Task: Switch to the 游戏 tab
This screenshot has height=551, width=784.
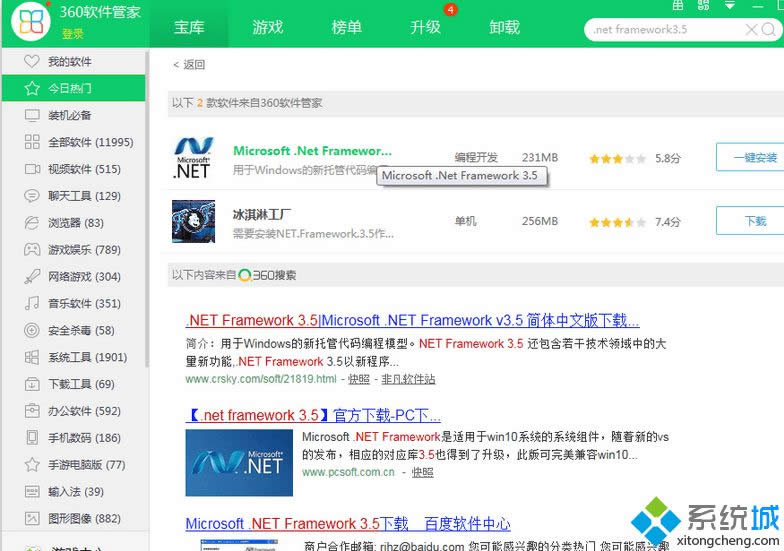Action: click(x=267, y=27)
